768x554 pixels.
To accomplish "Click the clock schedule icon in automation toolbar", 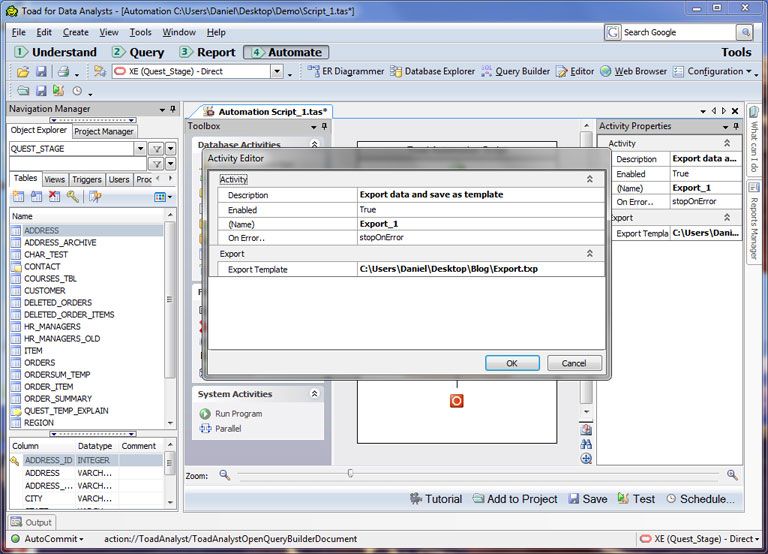I will pos(77,91).
